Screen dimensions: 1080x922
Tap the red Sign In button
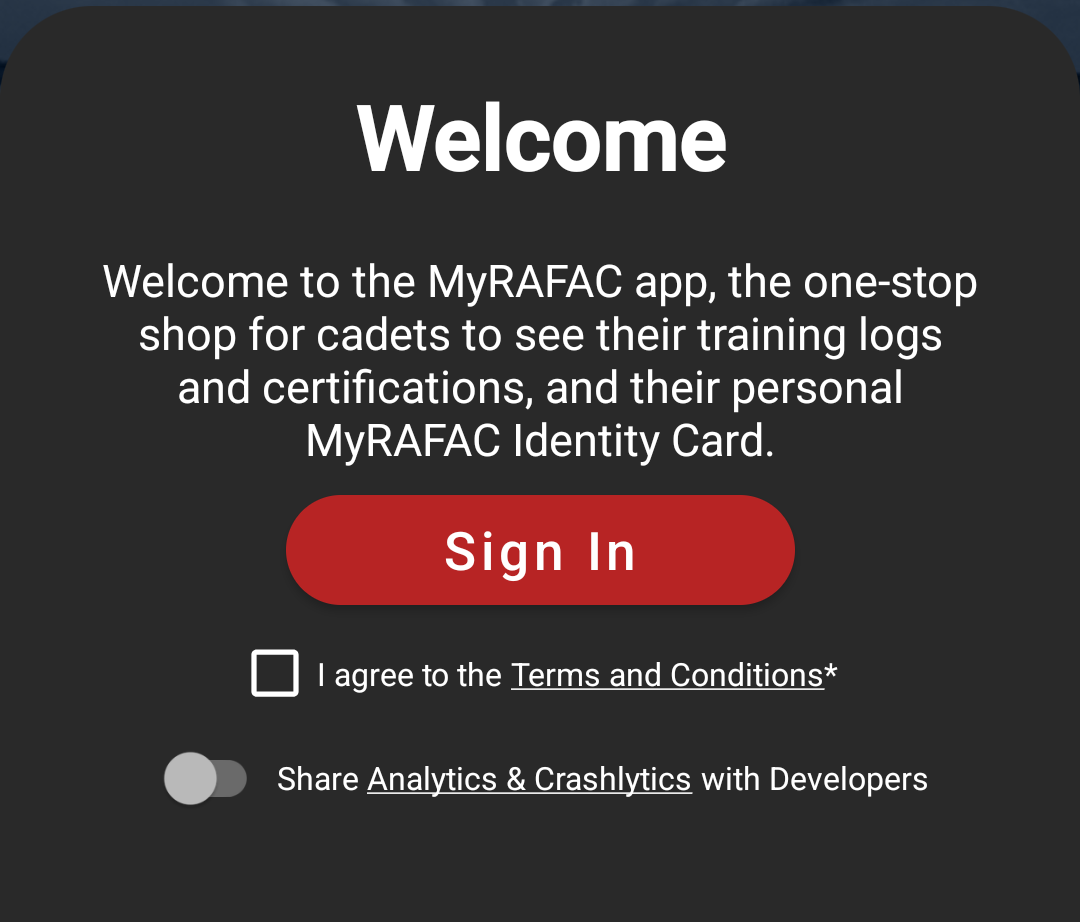pos(540,549)
